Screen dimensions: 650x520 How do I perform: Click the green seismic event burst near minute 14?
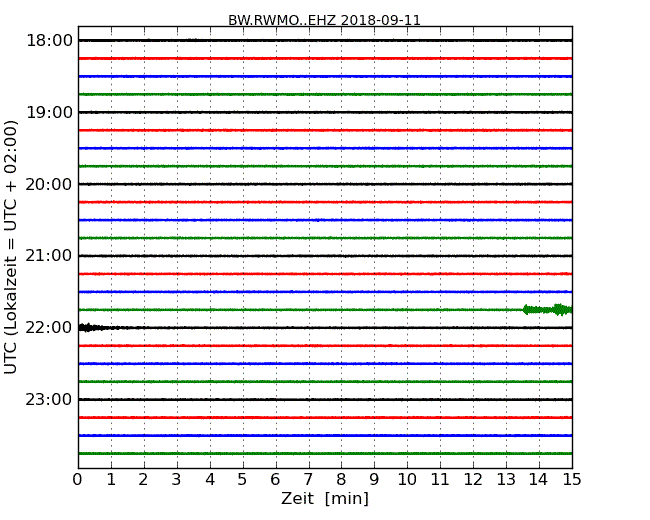[x=547, y=310]
